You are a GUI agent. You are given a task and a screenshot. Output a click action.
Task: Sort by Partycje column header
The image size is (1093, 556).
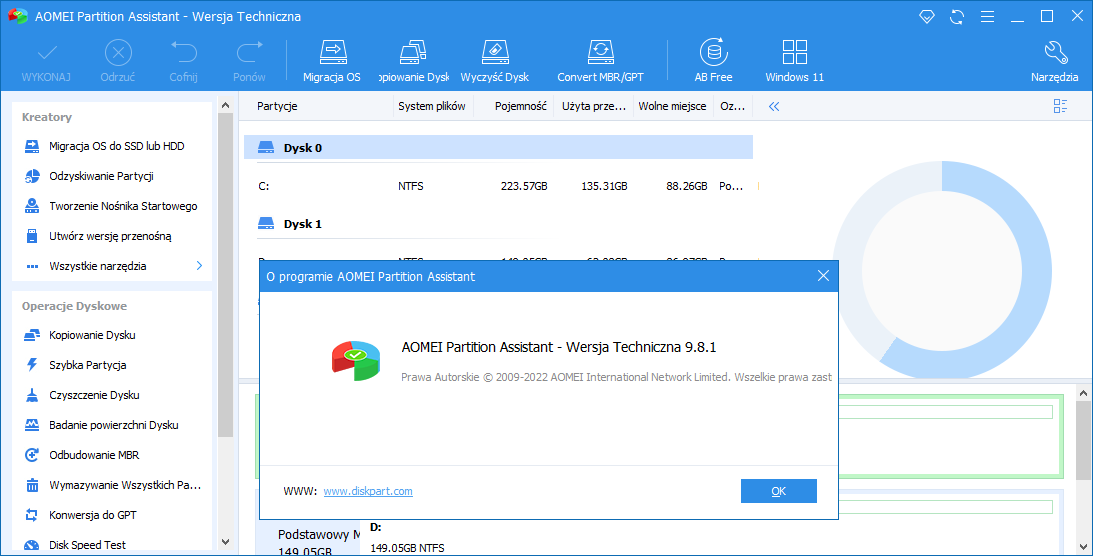[x=277, y=107]
